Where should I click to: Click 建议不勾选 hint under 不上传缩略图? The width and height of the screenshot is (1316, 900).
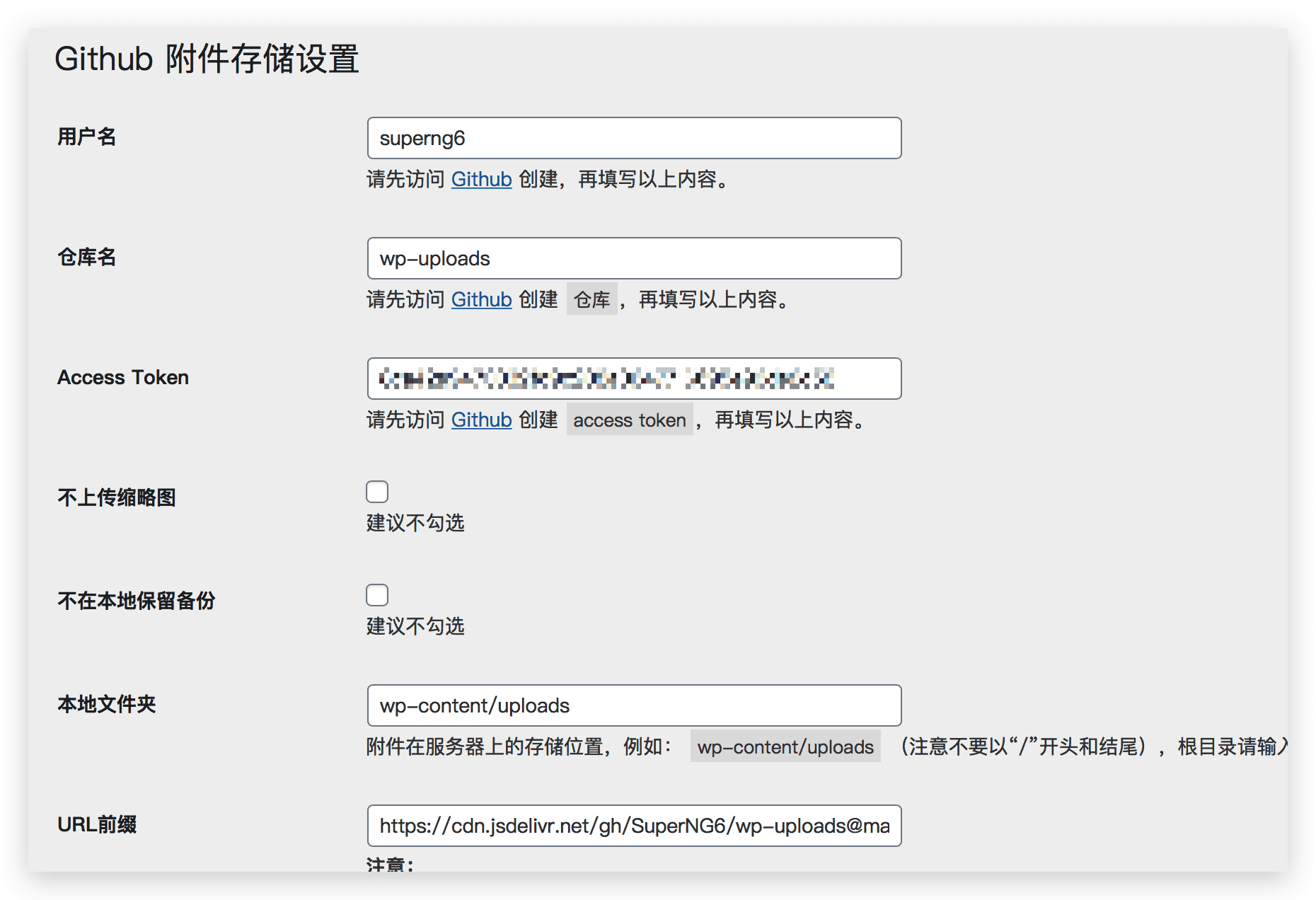[415, 523]
